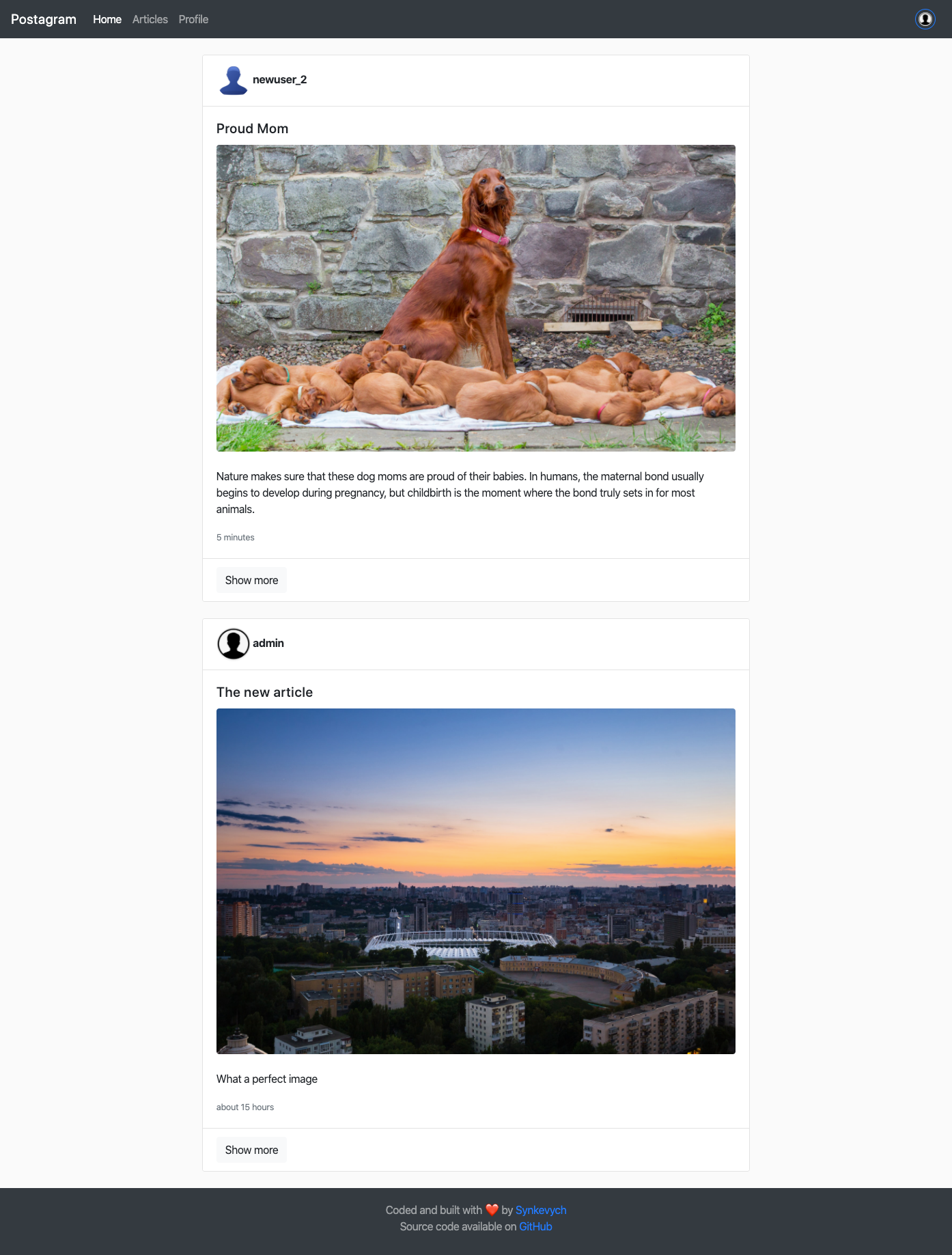Open the city sunset photo
Image resolution: width=952 pixels, height=1255 pixels.
point(476,881)
